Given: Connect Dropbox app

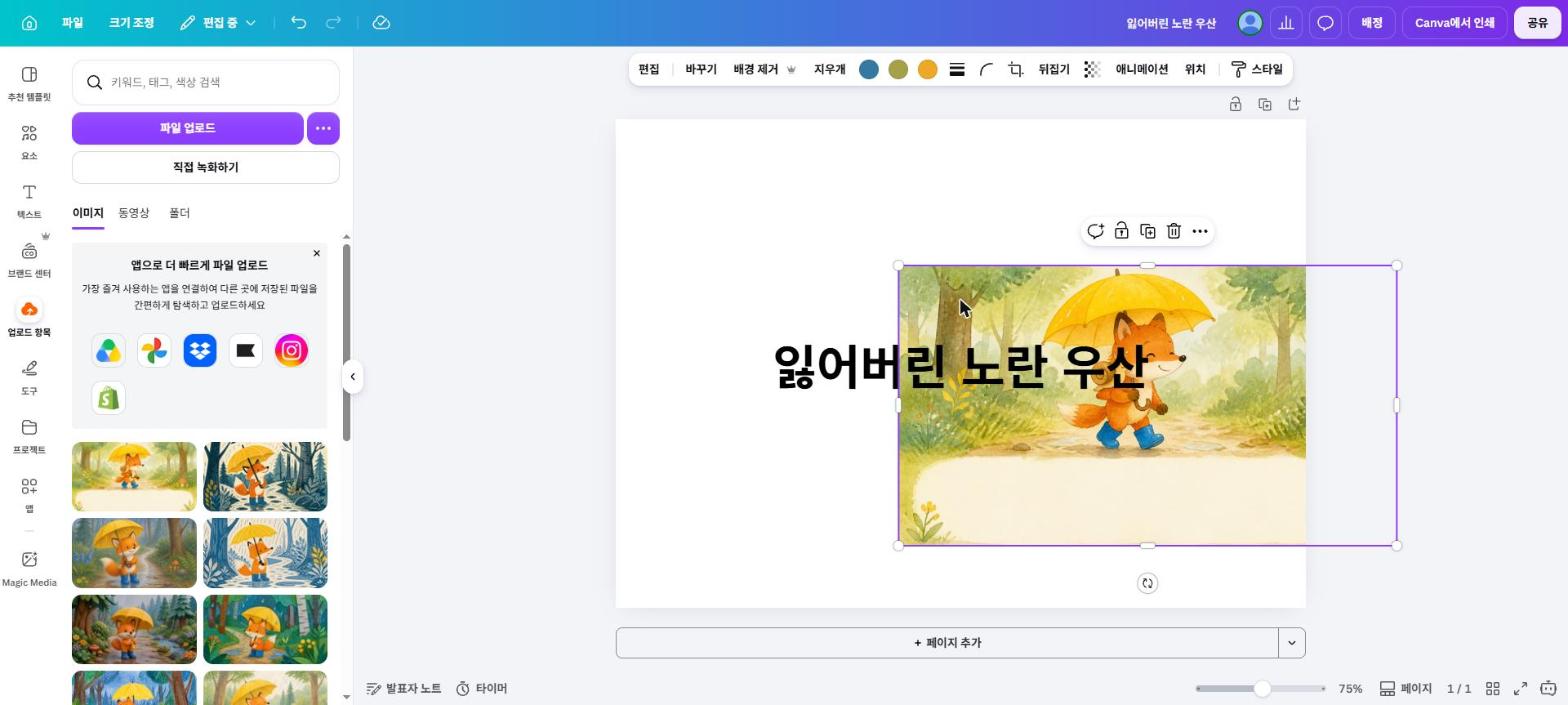Looking at the screenshot, I should click(x=200, y=351).
